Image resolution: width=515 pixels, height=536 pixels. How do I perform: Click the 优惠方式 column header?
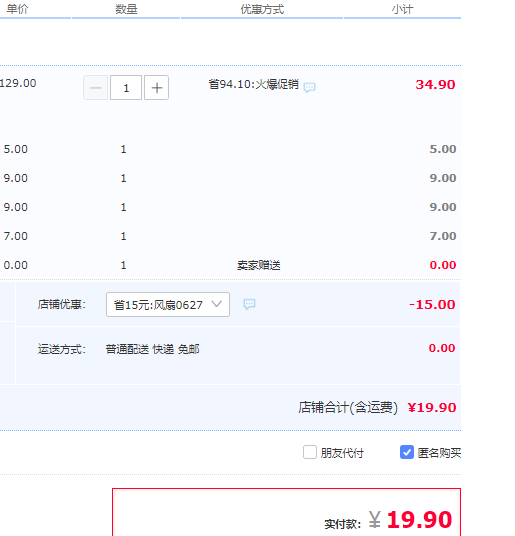tap(262, 9)
